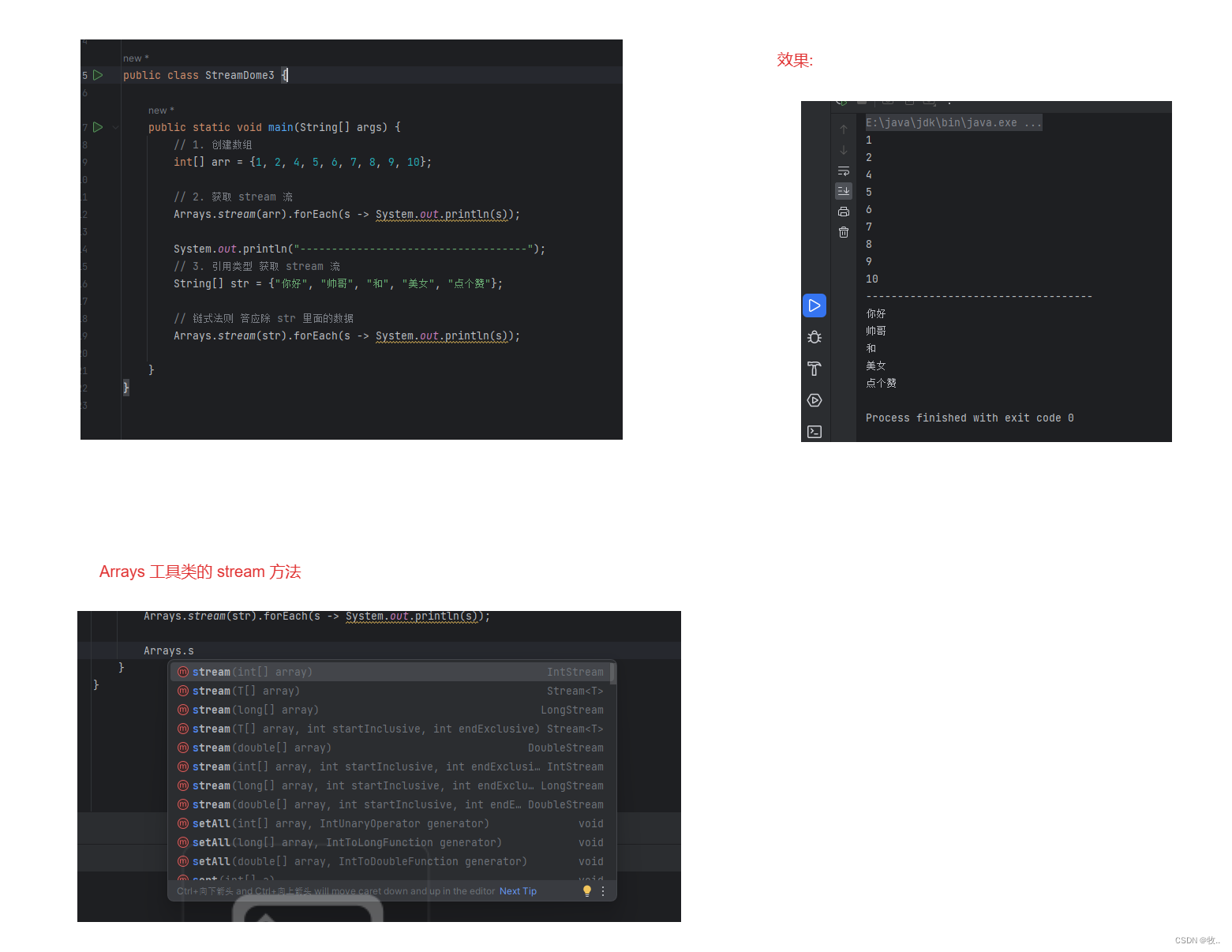
Task: Click the red '效果:' heading
Action: click(x=795, y=60)
